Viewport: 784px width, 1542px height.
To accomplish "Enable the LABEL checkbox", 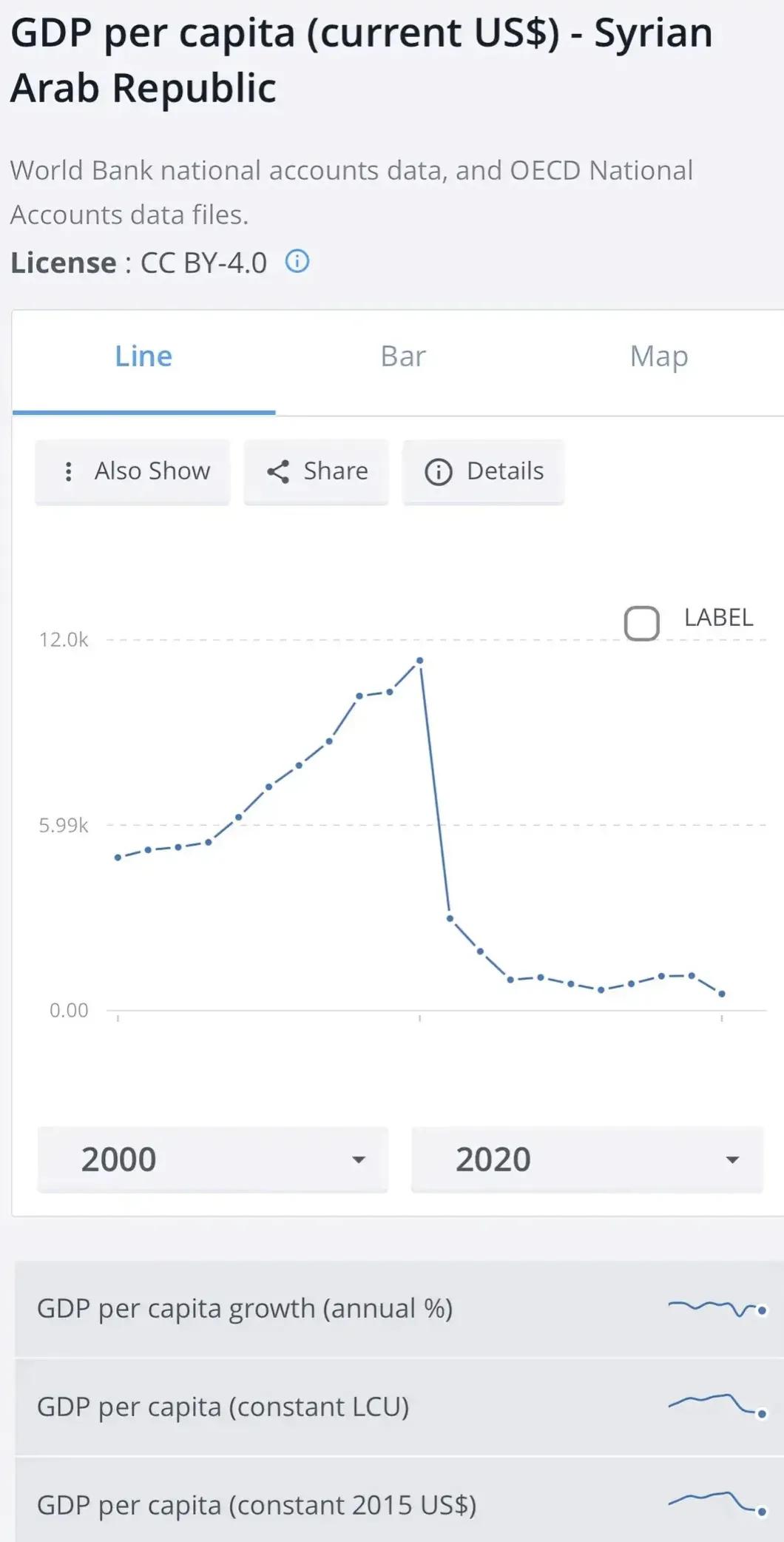I will coord(641,623).
